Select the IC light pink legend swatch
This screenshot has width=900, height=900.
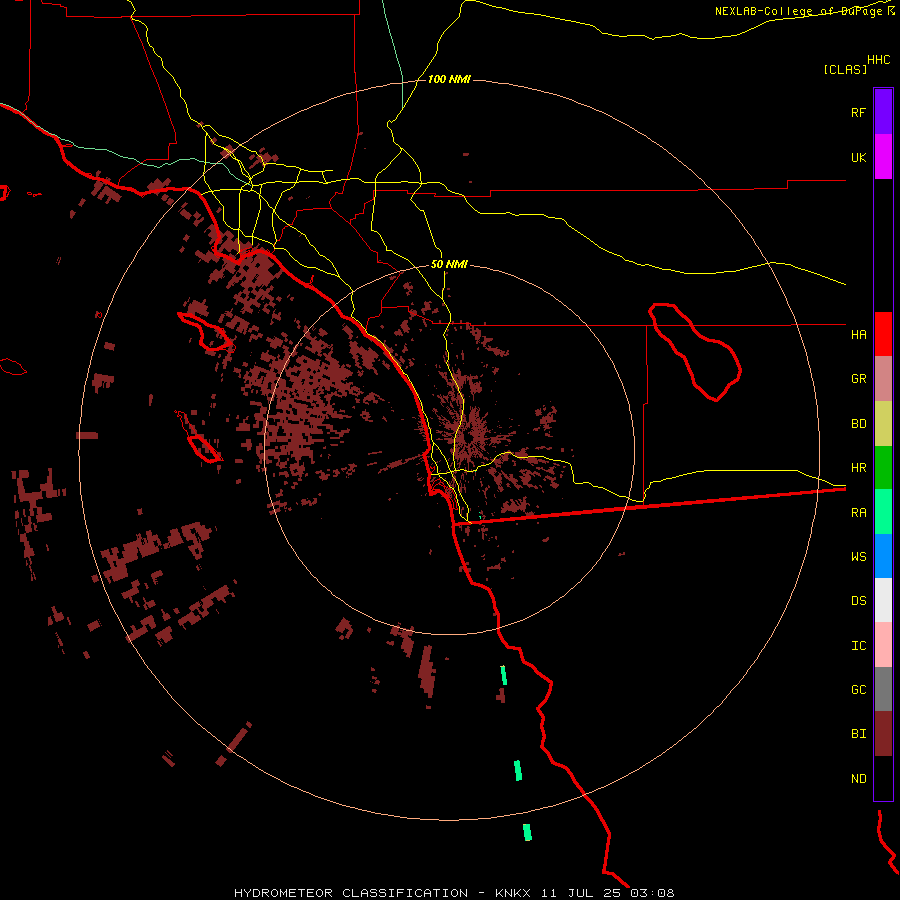[x=883, y=645]
